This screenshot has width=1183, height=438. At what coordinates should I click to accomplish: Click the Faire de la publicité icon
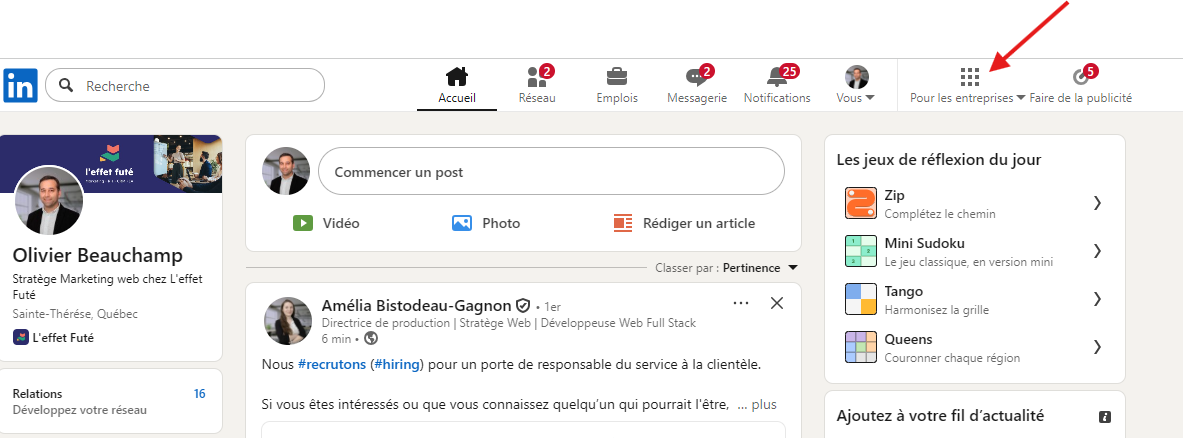pos(1080,78)
